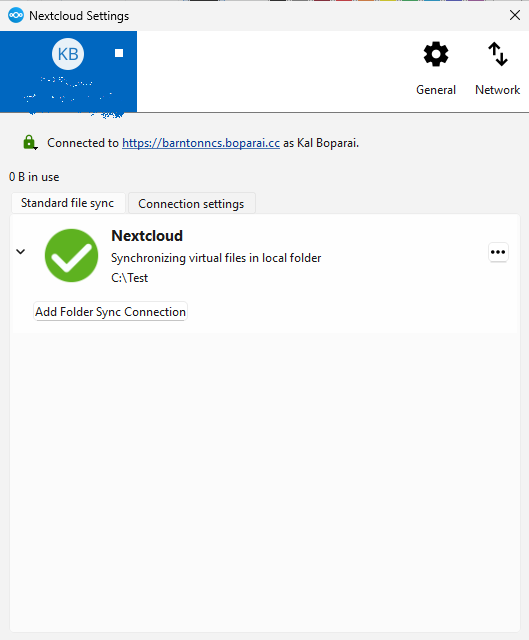529x640 pixels.
Task: Click the green checkmark sync status icon
Action: point(71,256)
